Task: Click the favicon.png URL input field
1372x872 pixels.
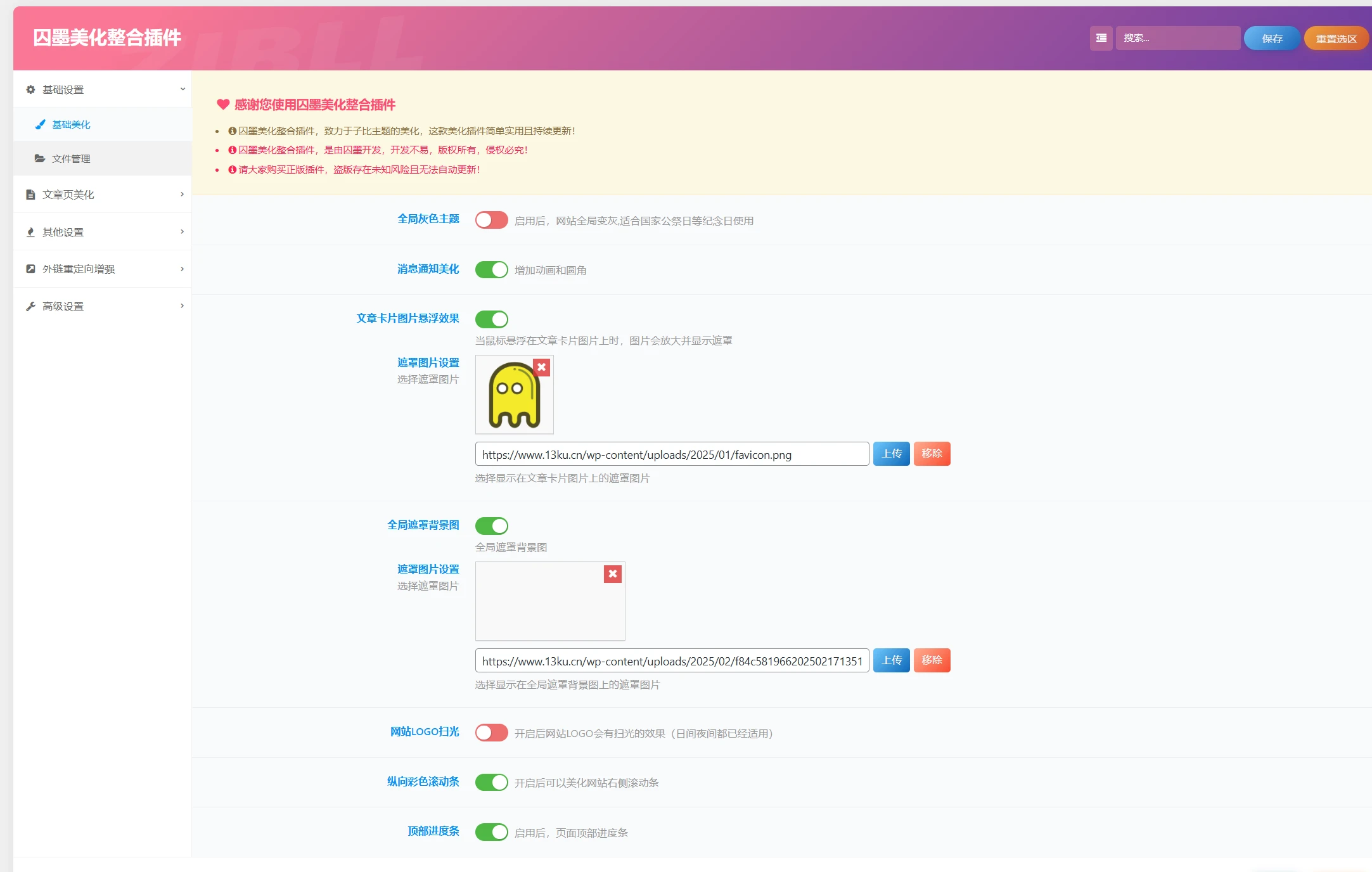Action: click(x=672, y=454)
